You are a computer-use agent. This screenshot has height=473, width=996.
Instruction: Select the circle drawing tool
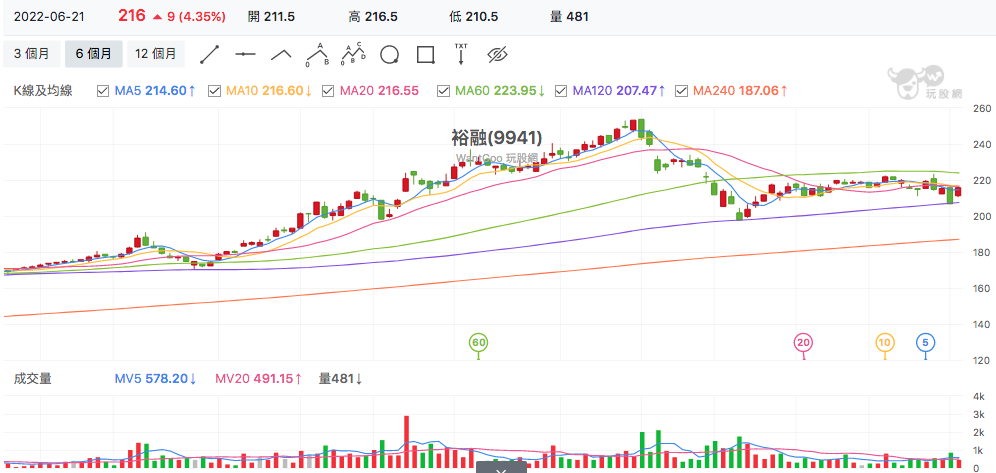pos(389,55)
